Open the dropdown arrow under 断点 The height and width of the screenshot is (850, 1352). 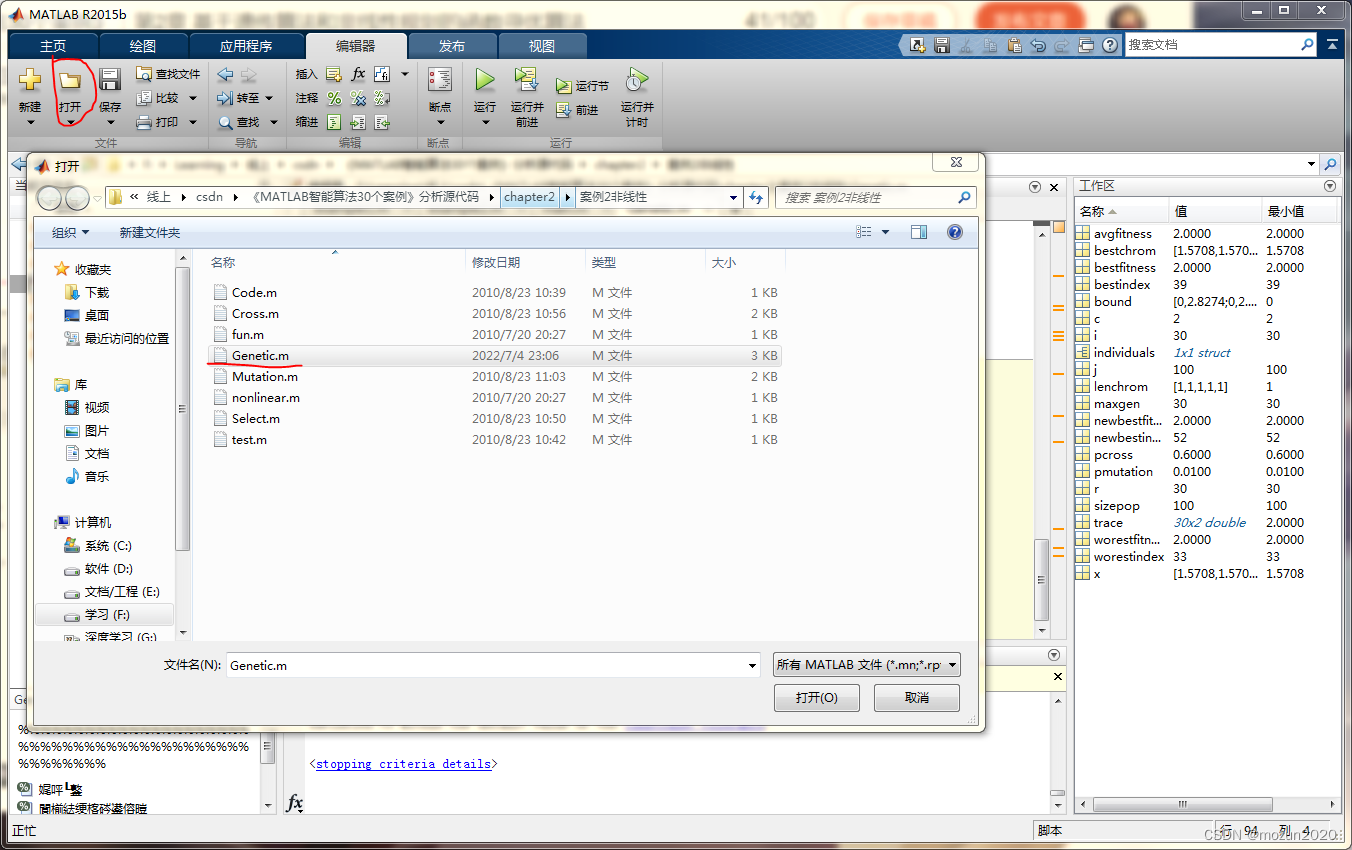point(440,123)
